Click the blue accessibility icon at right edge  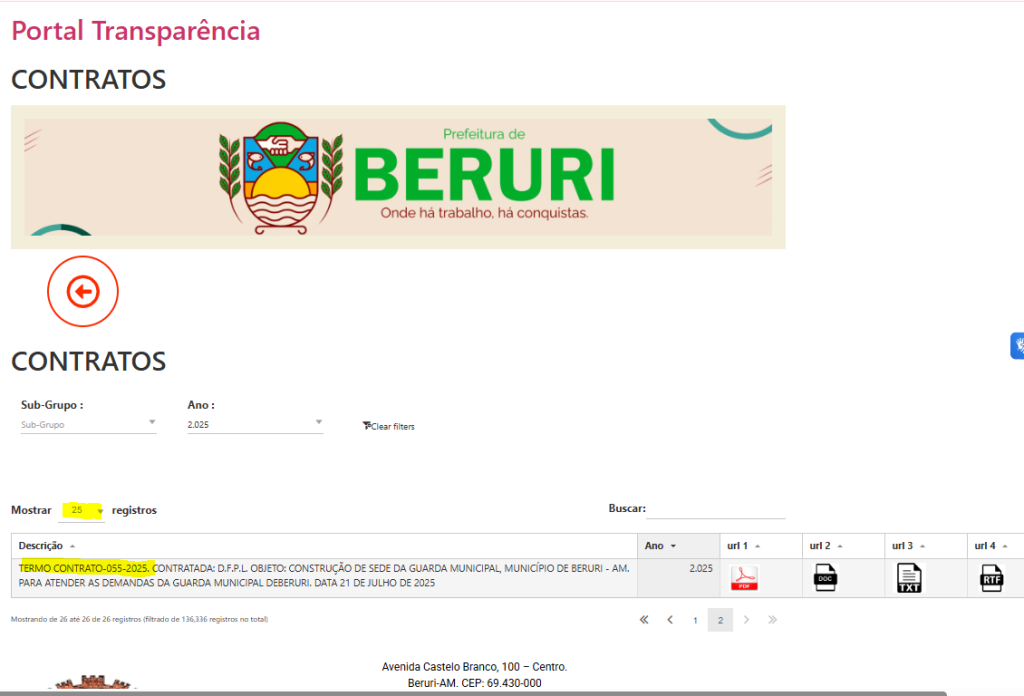[1017, 346]
